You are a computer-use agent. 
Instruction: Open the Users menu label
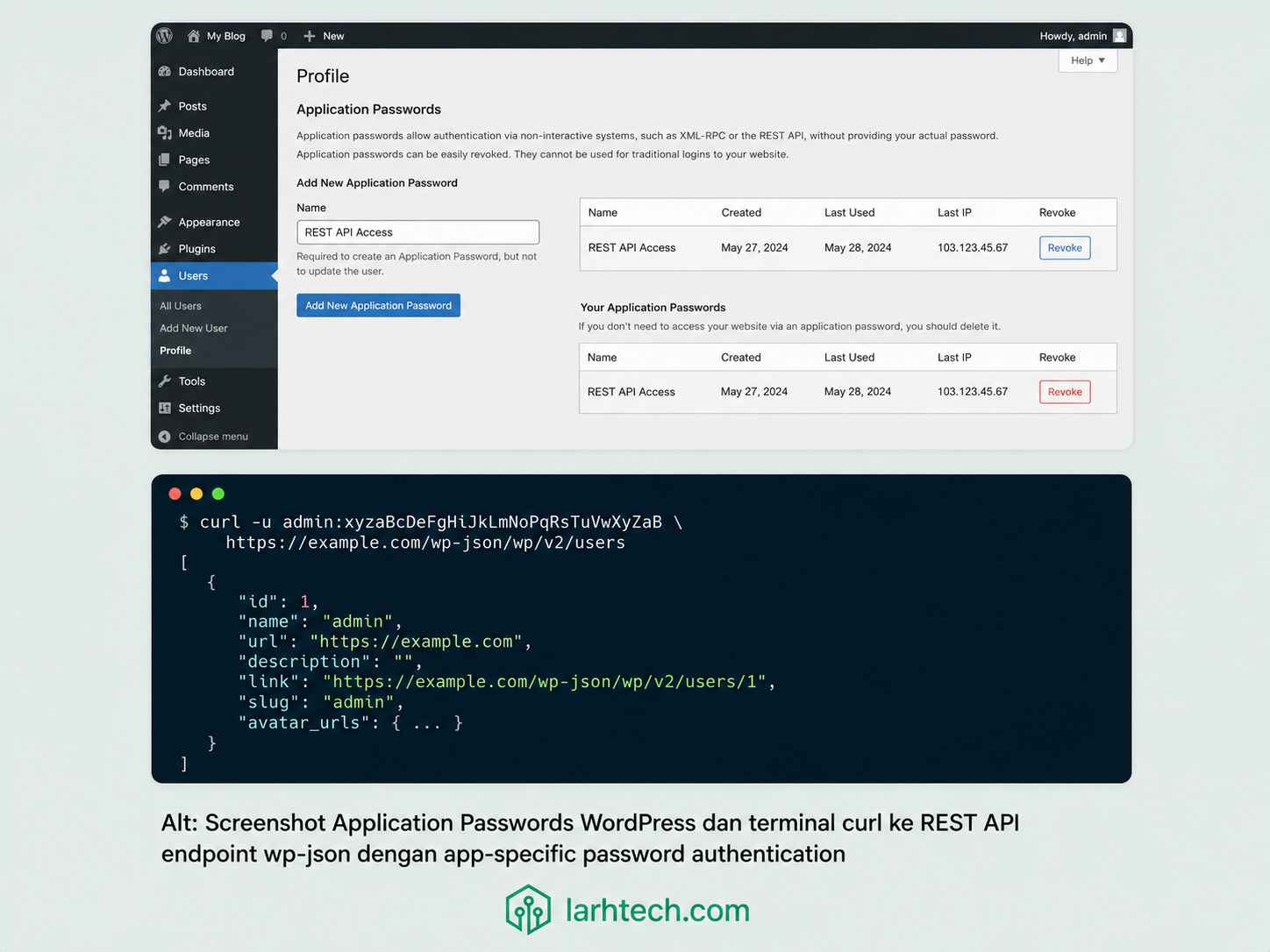[193, 275]
